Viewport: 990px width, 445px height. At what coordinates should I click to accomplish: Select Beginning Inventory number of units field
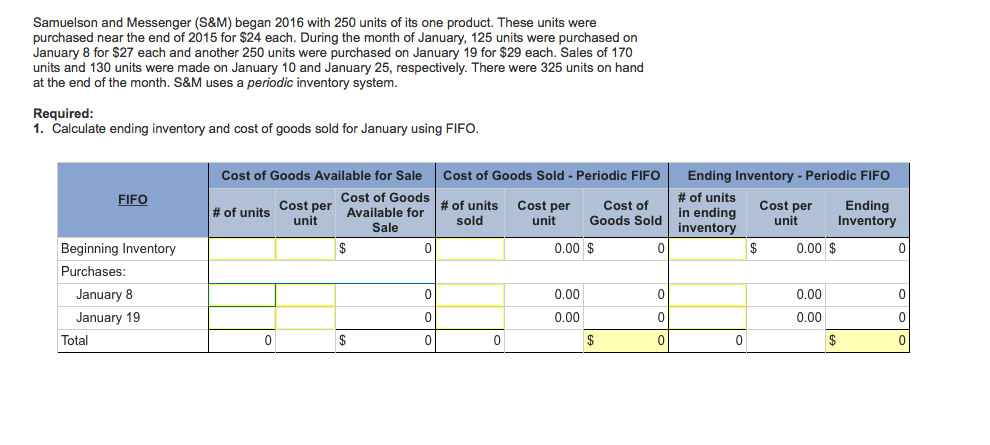pos(242,248)
